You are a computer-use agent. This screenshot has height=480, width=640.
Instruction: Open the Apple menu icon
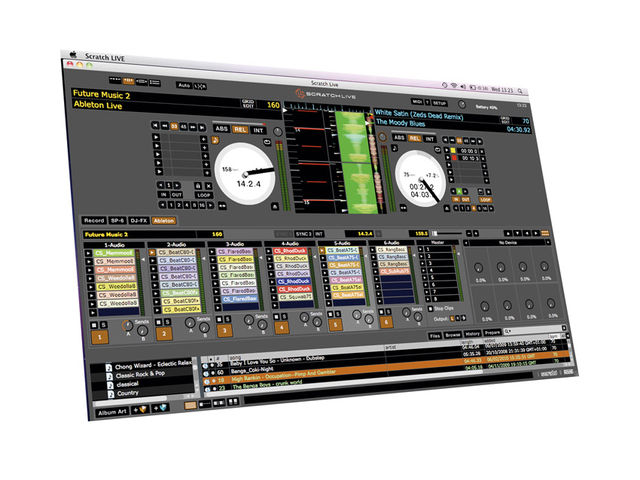pyautogui.click(x=74, y=54)
